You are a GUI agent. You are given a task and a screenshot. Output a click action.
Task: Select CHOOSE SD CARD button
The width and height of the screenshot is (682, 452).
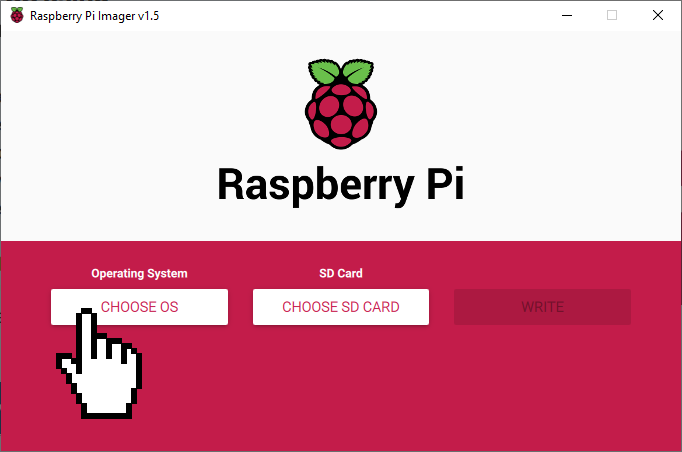[x=341, y=307]
